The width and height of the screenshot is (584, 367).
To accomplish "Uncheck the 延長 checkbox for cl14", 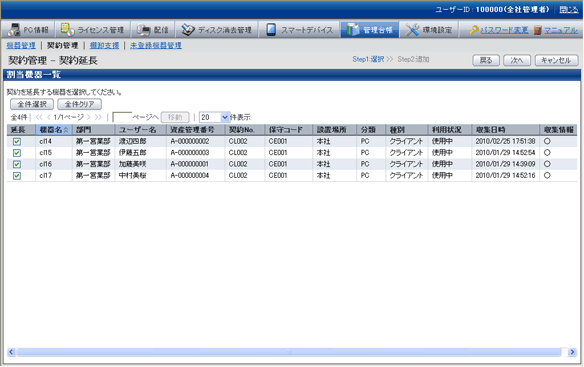I will (x=17, y=142).
